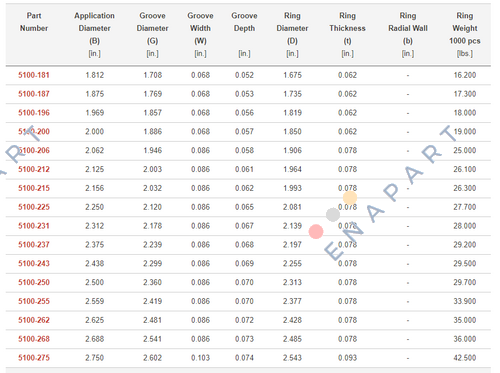Click the Ring Weight 1000 pcs header
The height and width of the screenshot is (373, 500).
[x=465, y=34]
